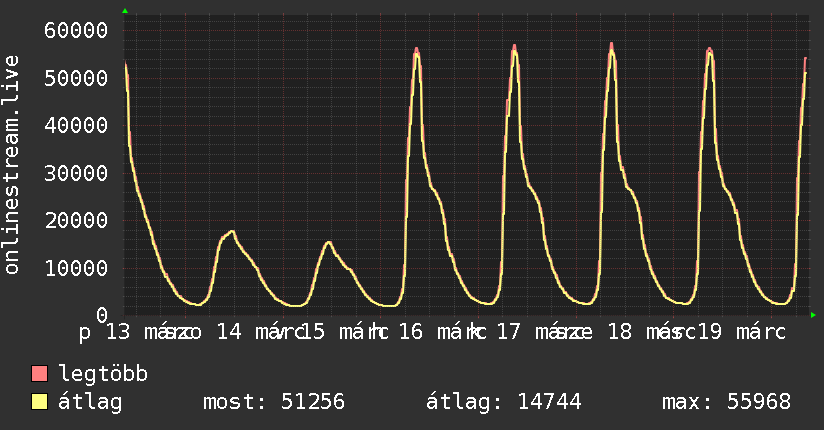Click the 0 y-axis label
This screenshot has height=430, width=824.
(x=102, y=315)
